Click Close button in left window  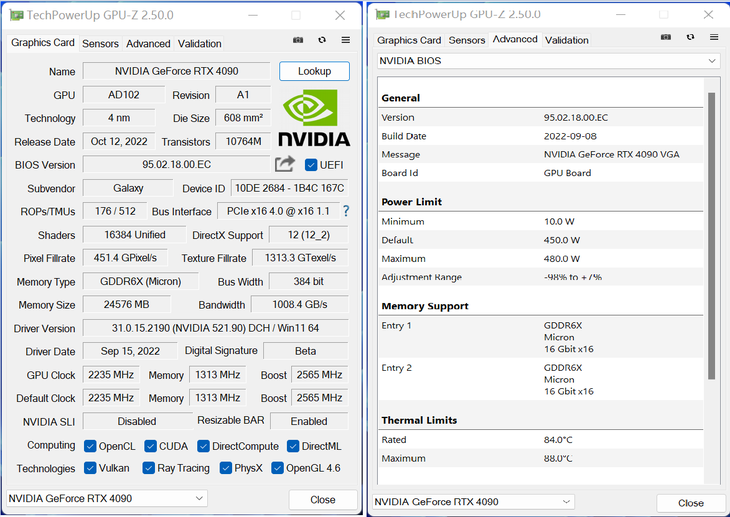[x=323, y=500]
